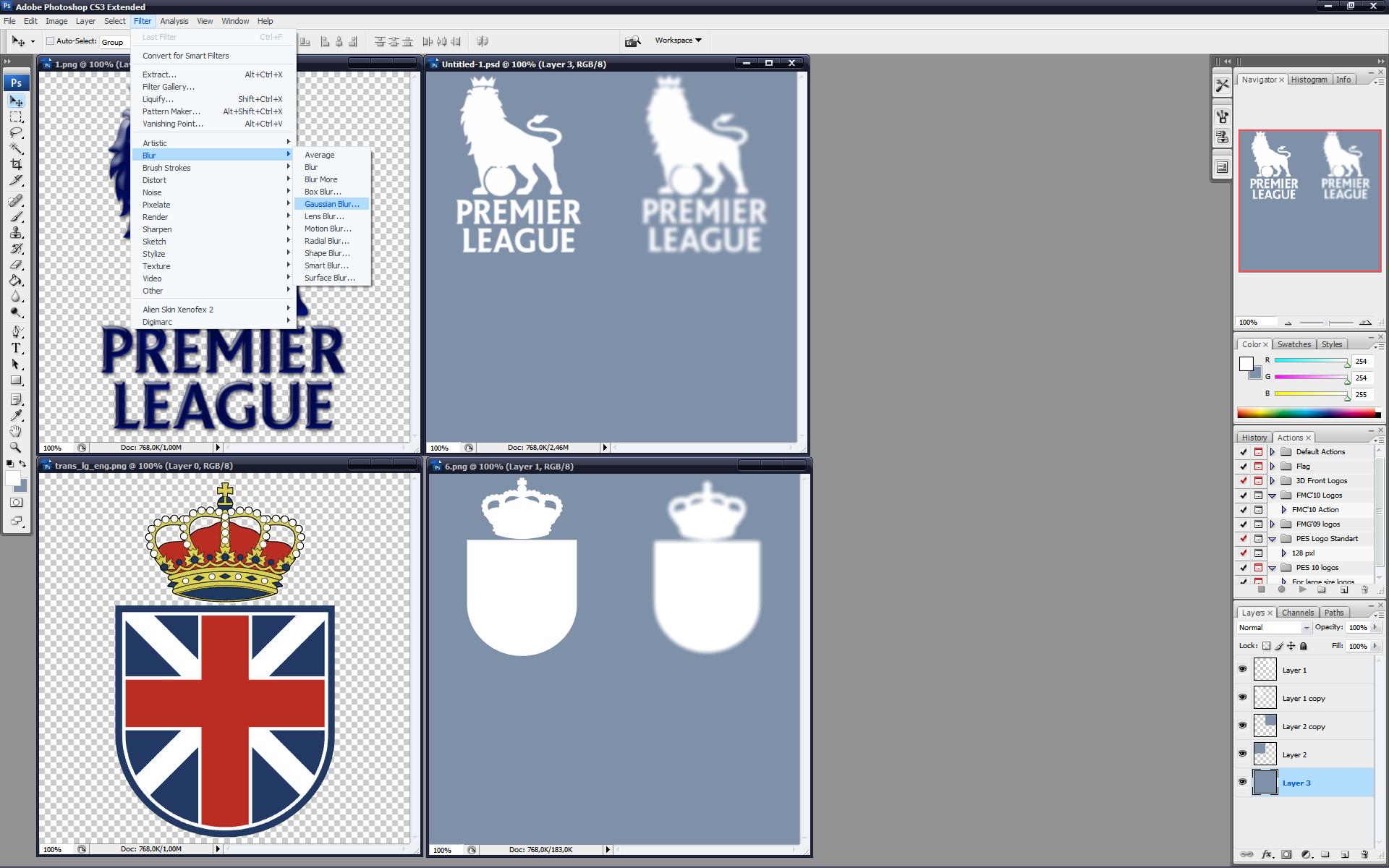Screen dimensions: 1389x868
Task: Select the Paint Bucket tool
Action: [16, 280]
